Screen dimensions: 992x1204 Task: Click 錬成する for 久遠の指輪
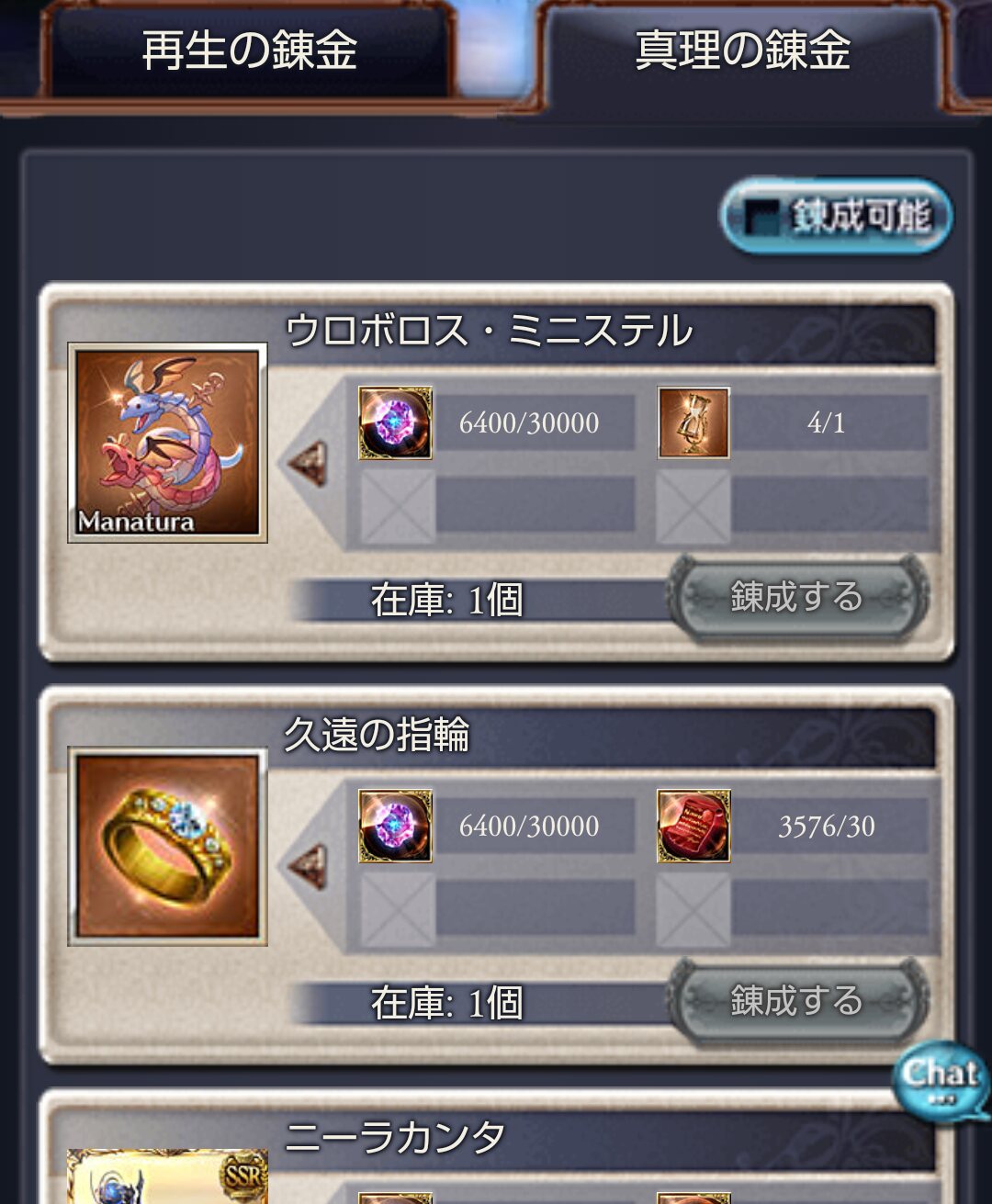[797, 1000]
